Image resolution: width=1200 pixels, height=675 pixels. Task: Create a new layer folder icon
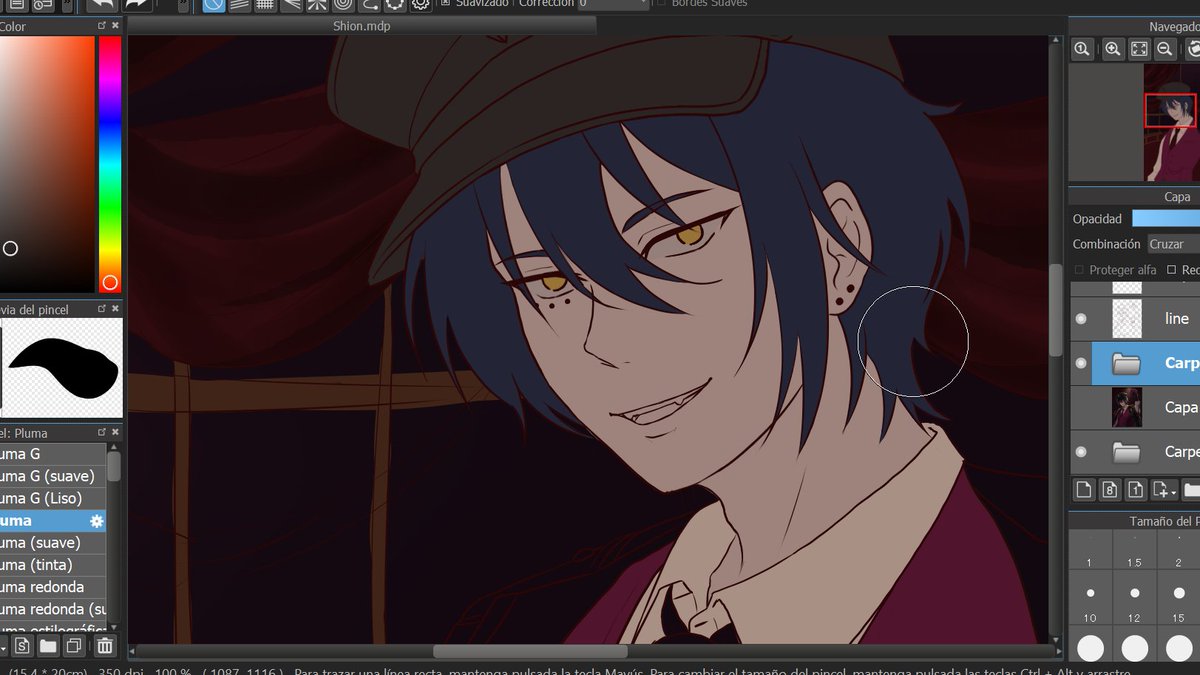[x=1191, y=489]
